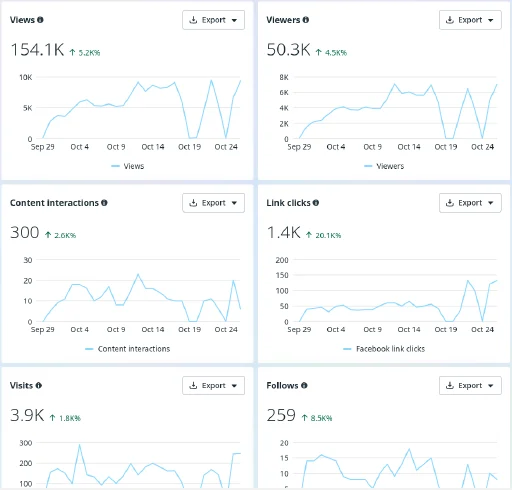Screen dimensions: 512x490
Task: Click the 2.6K% interactions increase indicator
Action: click(x=60, y=235)
